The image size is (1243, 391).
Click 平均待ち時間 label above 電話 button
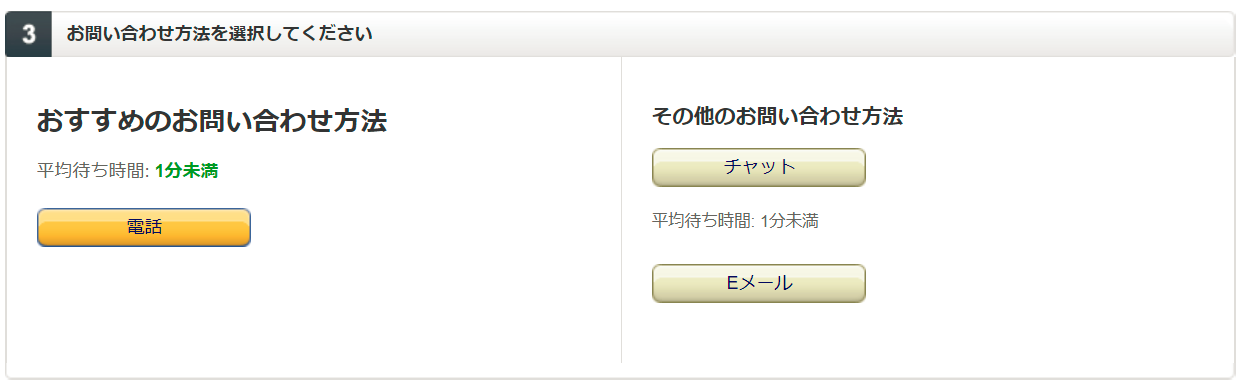tap(91, 171)
